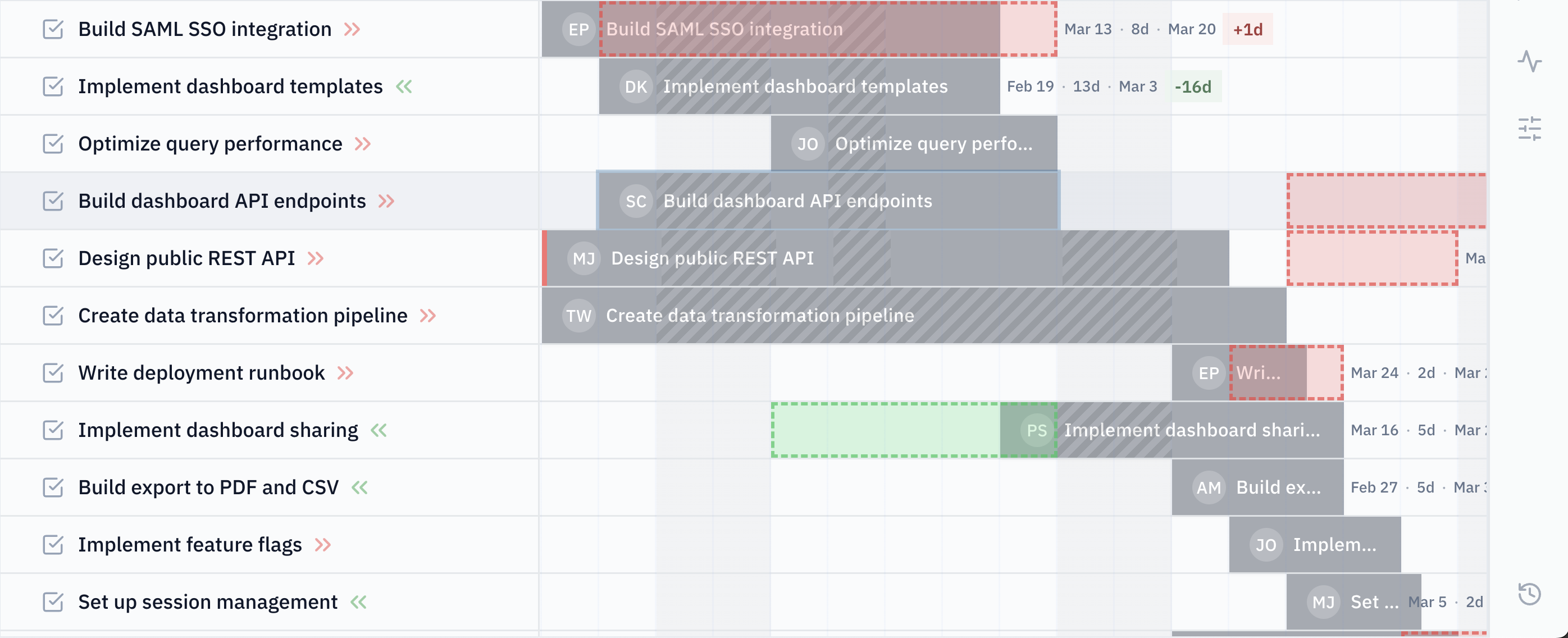Click the SC avatar on API endpoints bar
Viewport: 1568px width, 638px height.
tap(636, 201)
